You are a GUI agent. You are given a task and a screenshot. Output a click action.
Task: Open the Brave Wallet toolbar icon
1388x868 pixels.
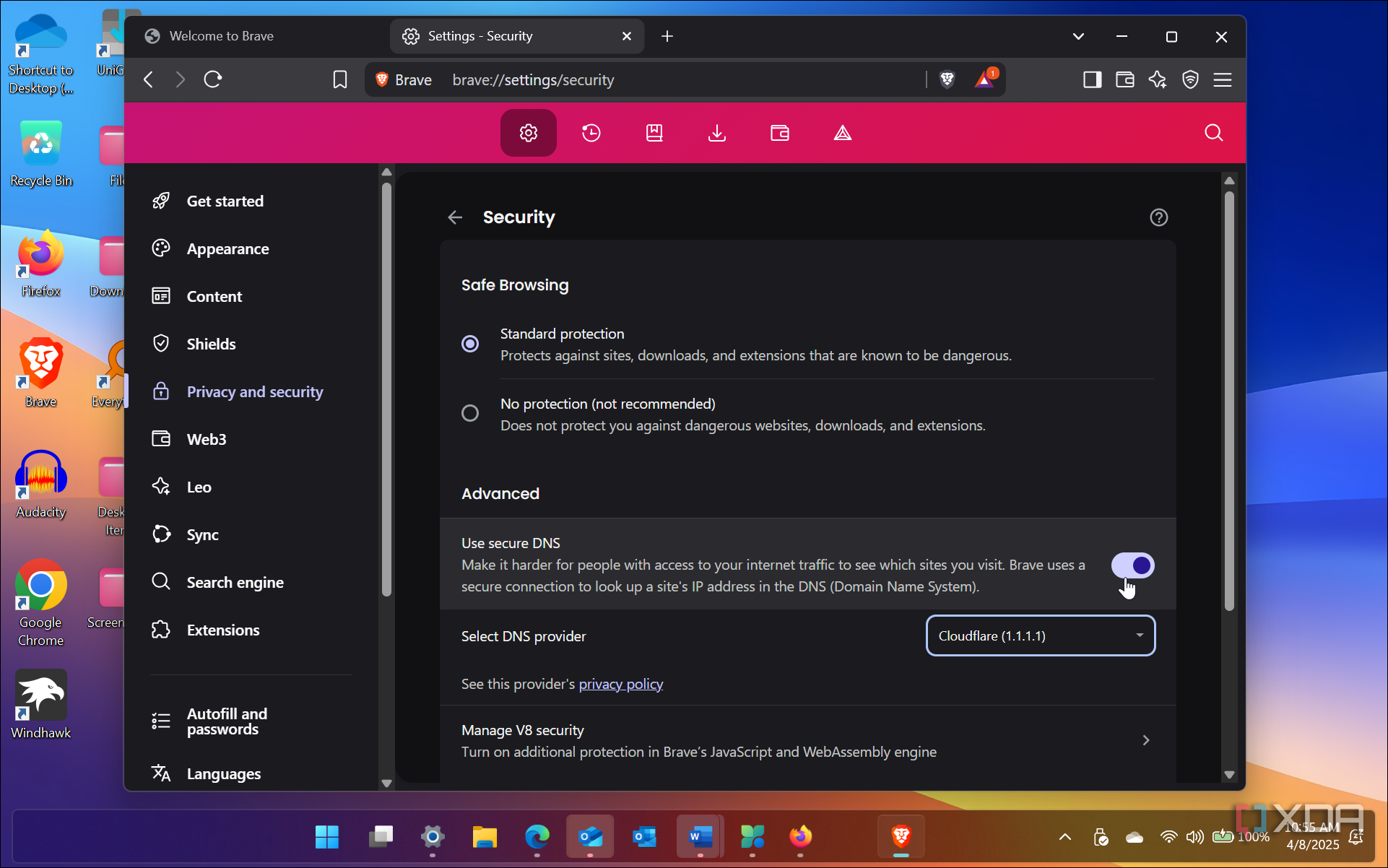1125,79
